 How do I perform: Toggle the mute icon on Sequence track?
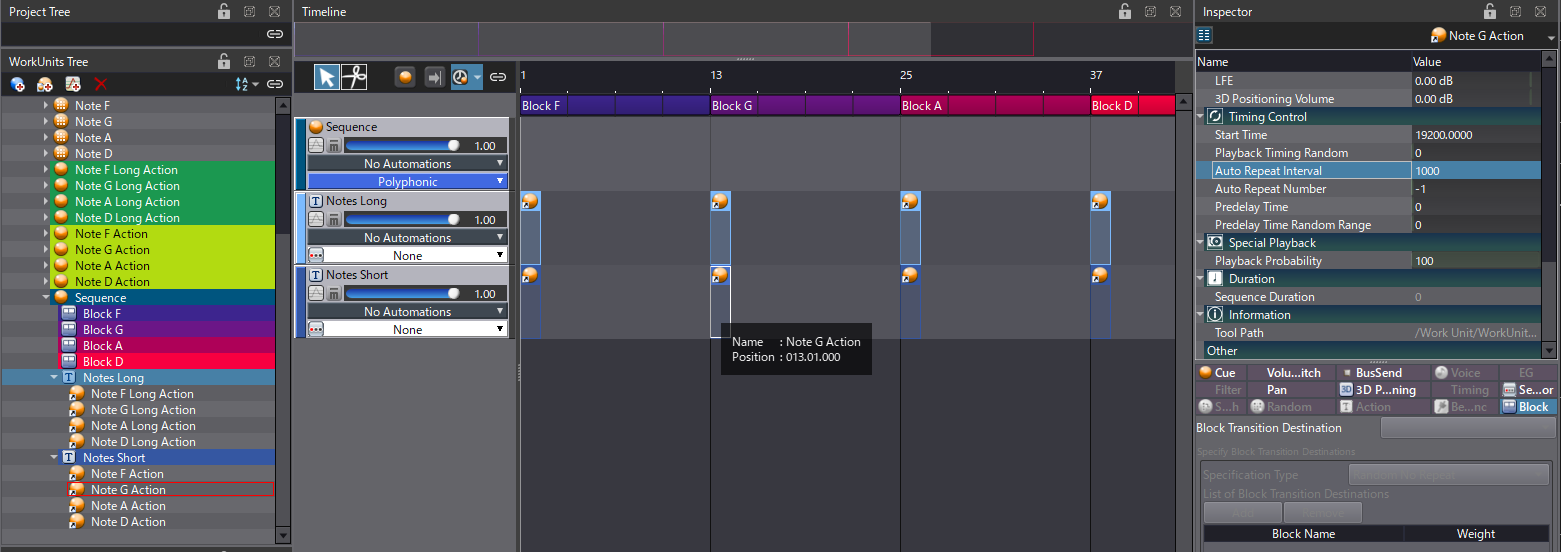(x=334, y=145)
